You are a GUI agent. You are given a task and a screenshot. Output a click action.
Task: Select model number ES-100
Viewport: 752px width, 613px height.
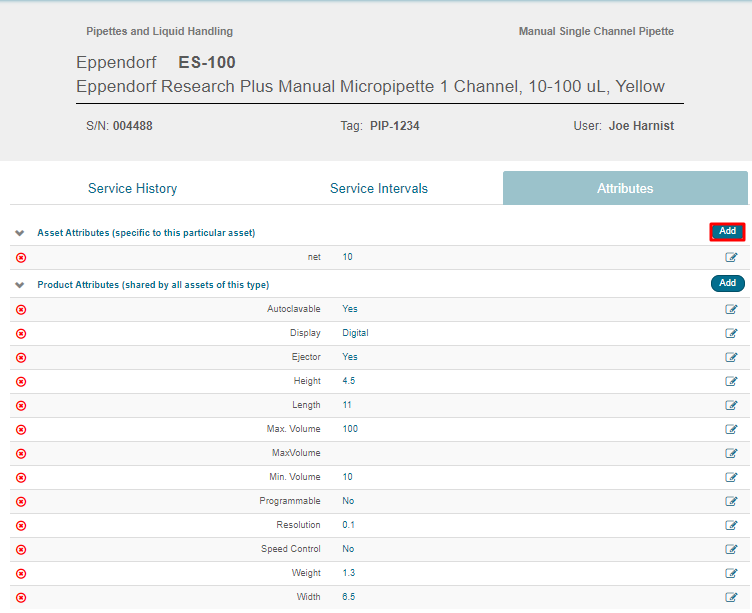(207, 62)
